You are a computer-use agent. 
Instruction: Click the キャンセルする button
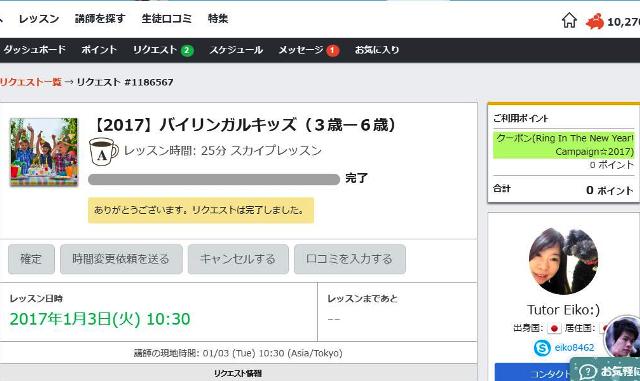tap(238, 259)
